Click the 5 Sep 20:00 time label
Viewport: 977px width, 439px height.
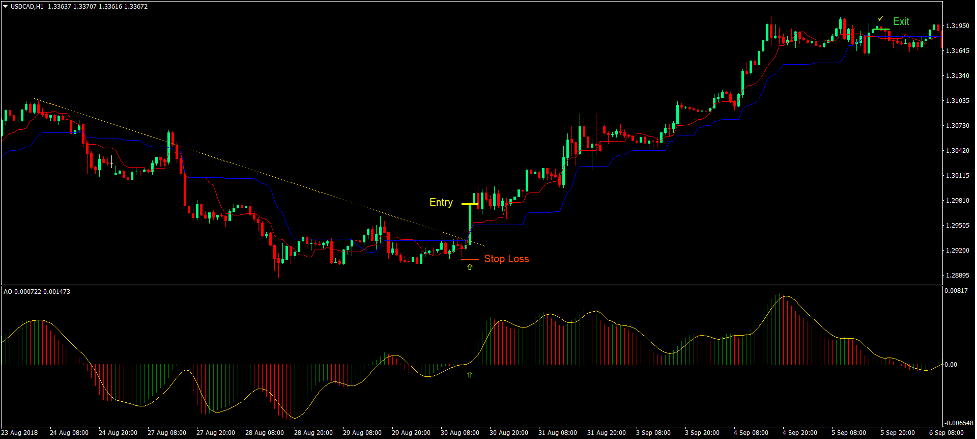tap(898, 432)
